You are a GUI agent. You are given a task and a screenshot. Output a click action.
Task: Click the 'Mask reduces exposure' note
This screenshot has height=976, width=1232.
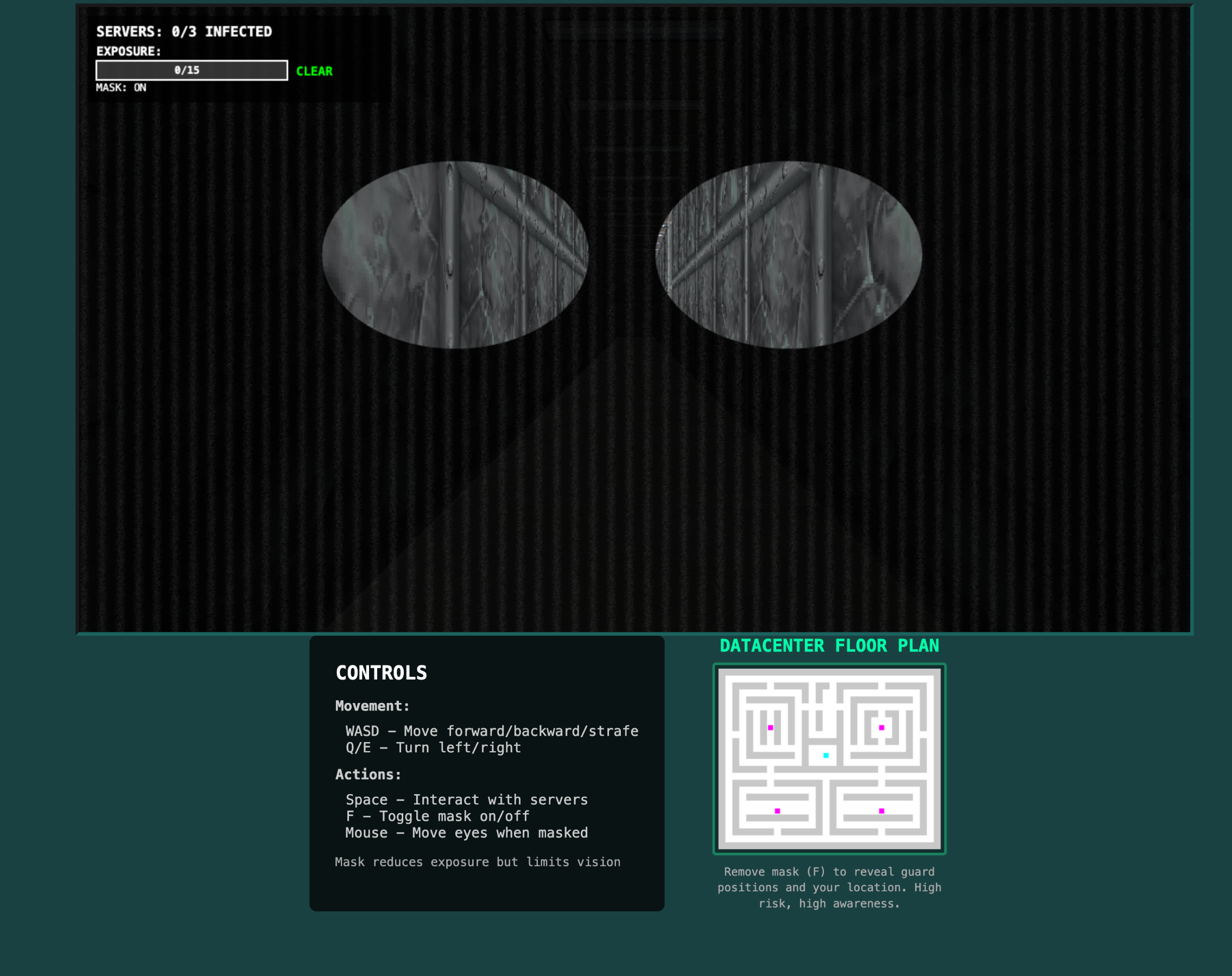click(x=478, y=861)
